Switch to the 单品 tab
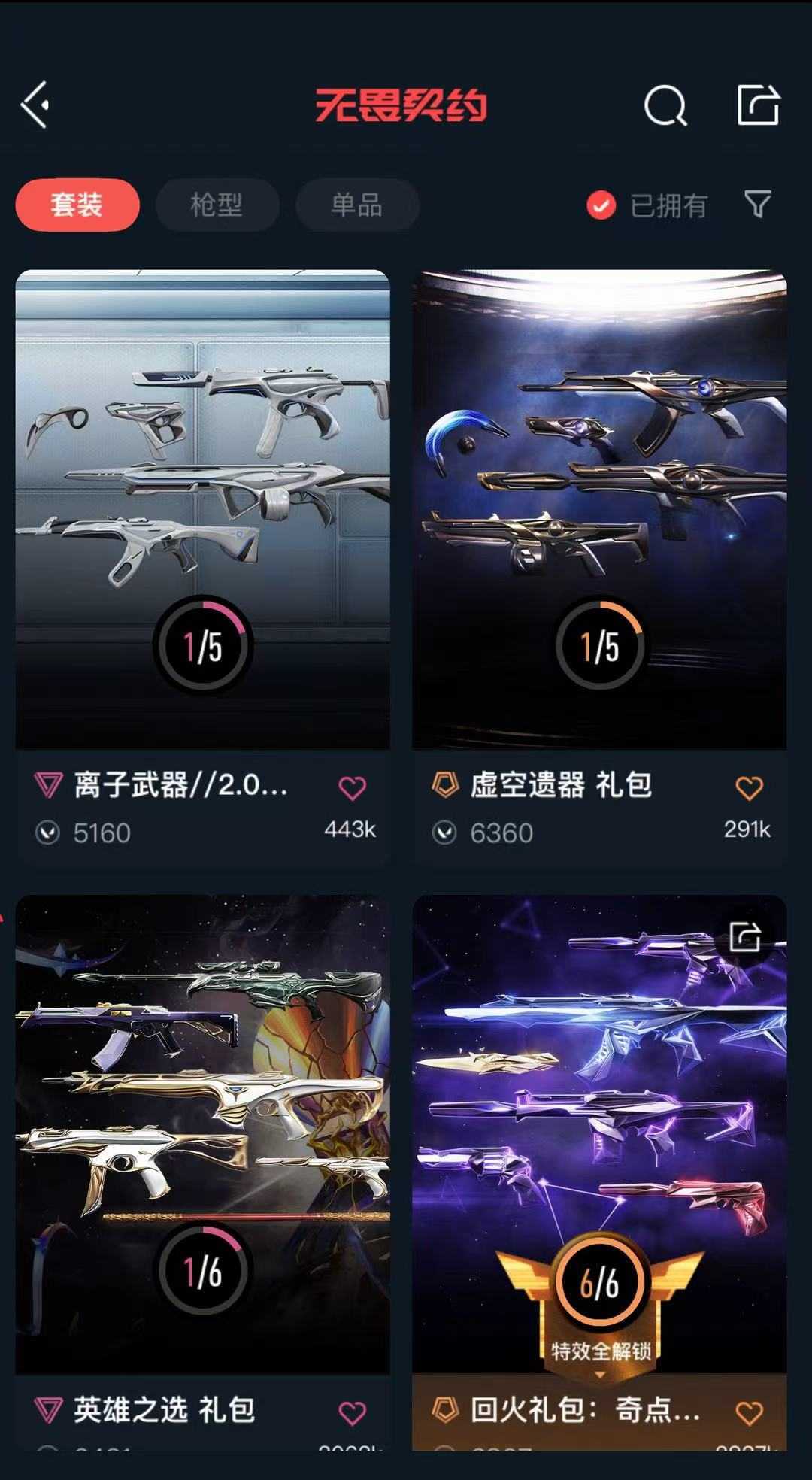812x1480 pixels. pyautogui.click(x=357, y=205)
